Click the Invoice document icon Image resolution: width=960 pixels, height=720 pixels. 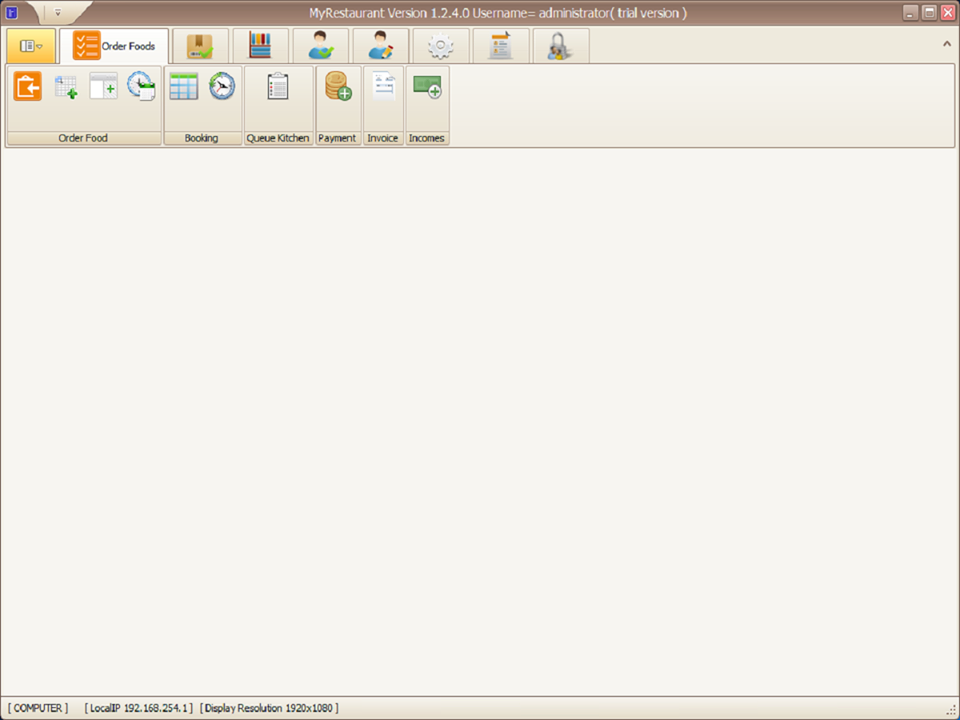pos(383,86)
